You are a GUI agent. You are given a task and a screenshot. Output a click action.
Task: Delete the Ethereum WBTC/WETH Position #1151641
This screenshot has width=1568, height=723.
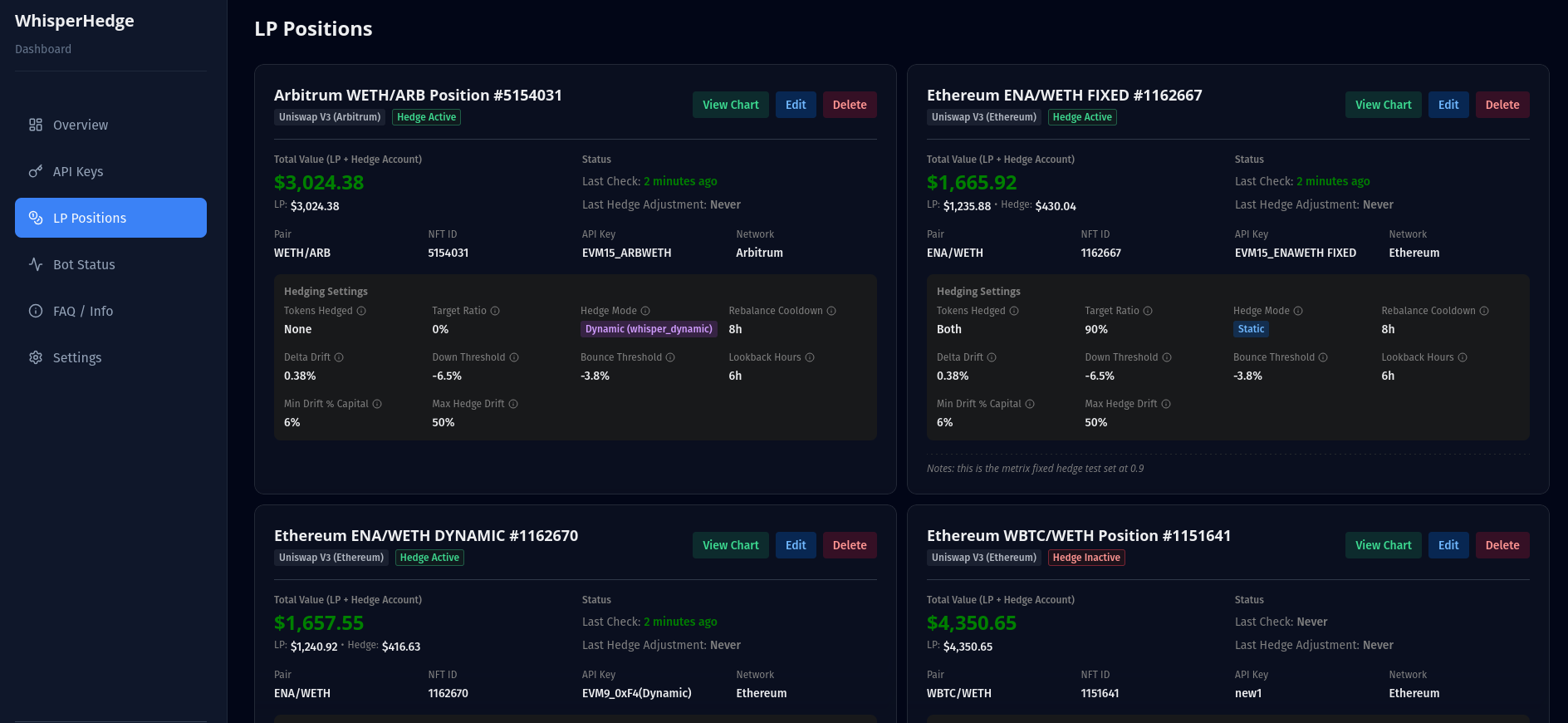1502,545
